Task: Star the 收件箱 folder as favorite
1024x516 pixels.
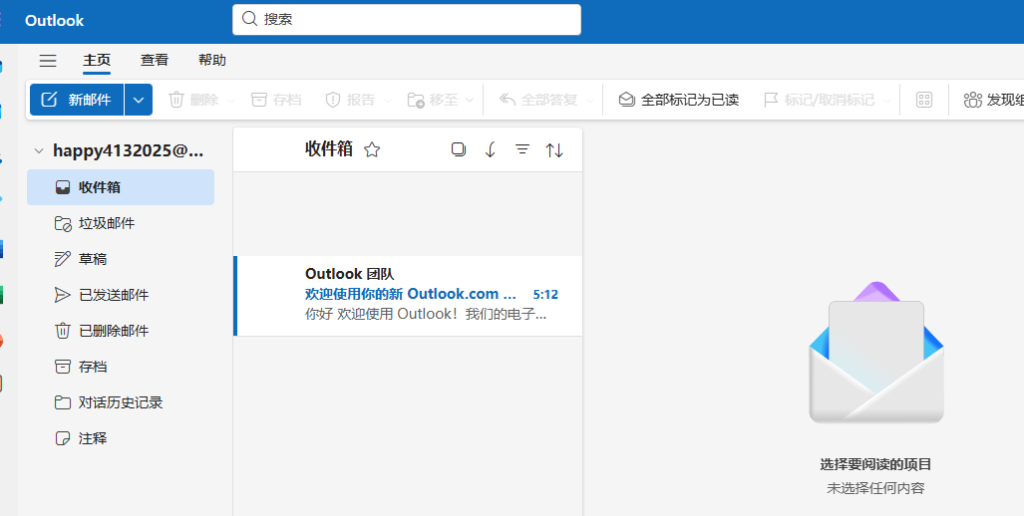Action: [372, 150]
